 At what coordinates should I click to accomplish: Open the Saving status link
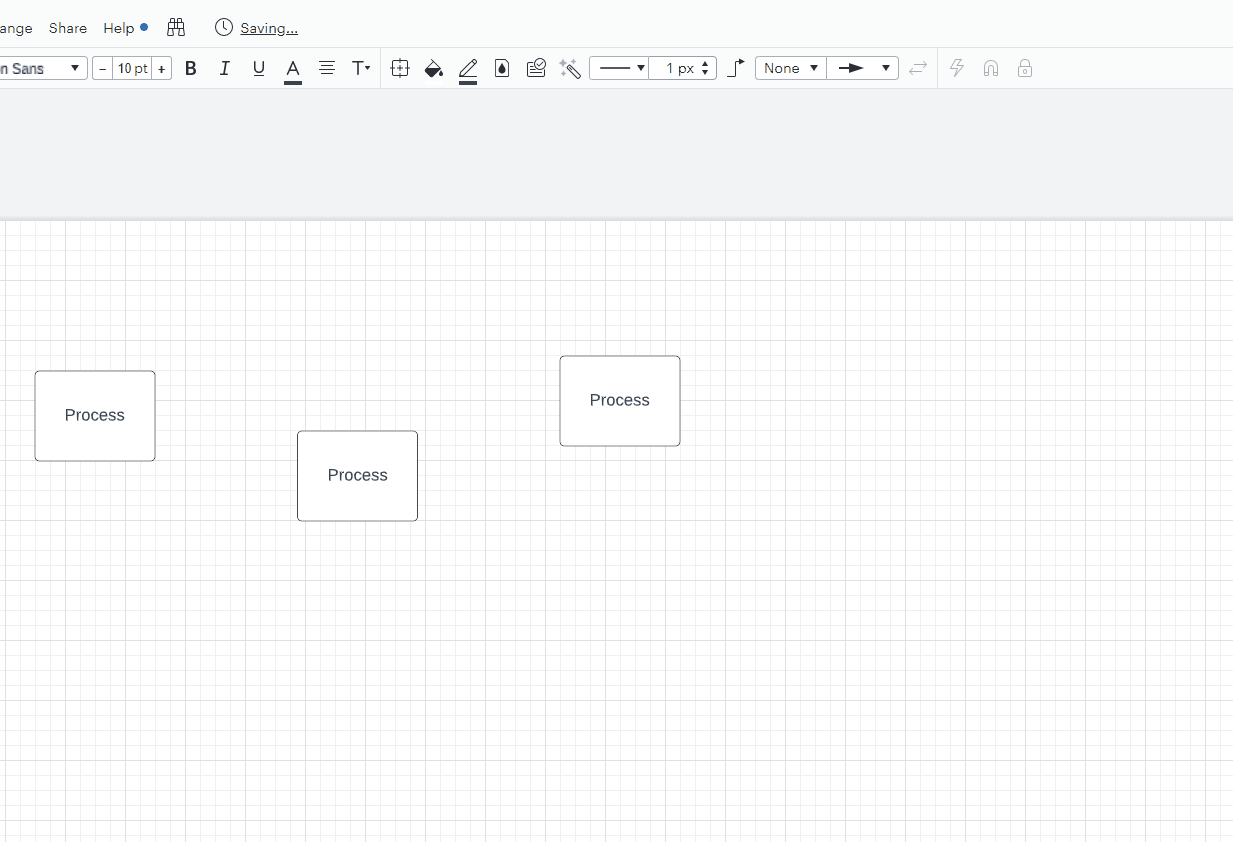tap(269, 28)
